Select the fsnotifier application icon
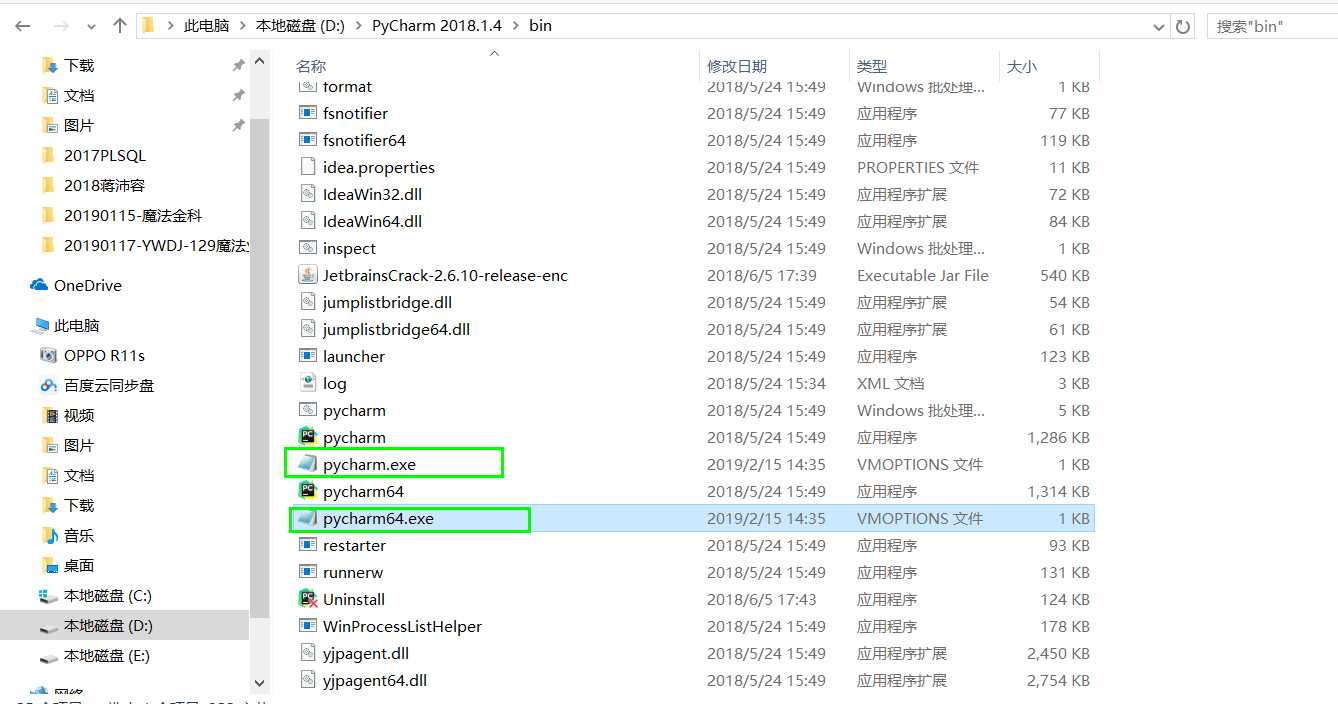This screenshot has height=704, width=1338. tap(308, 113)
